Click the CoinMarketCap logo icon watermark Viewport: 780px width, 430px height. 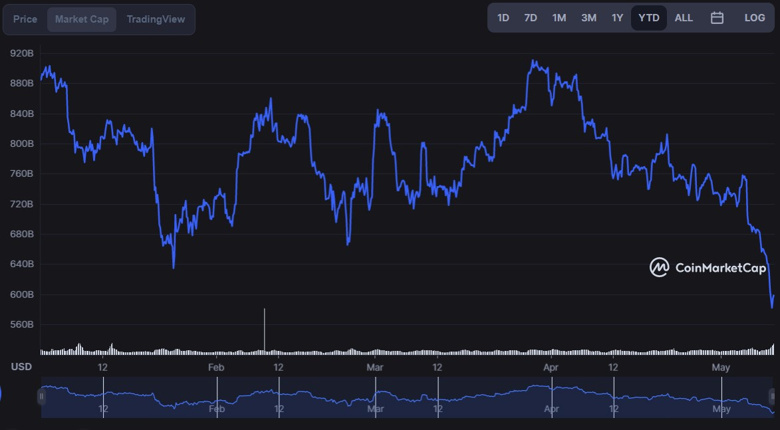pyautogui.click(x=659, y=267)
